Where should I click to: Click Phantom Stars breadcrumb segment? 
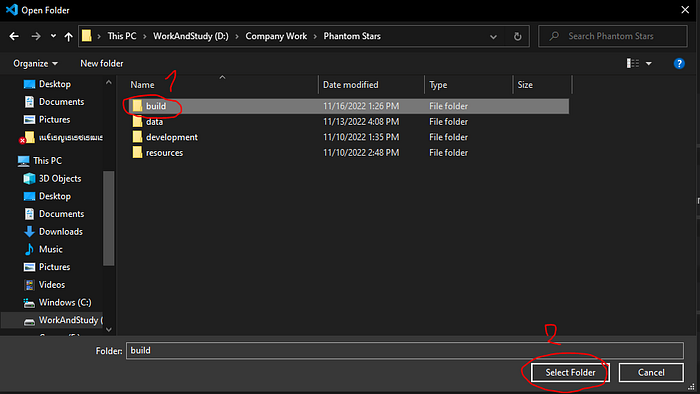(352, 36)
